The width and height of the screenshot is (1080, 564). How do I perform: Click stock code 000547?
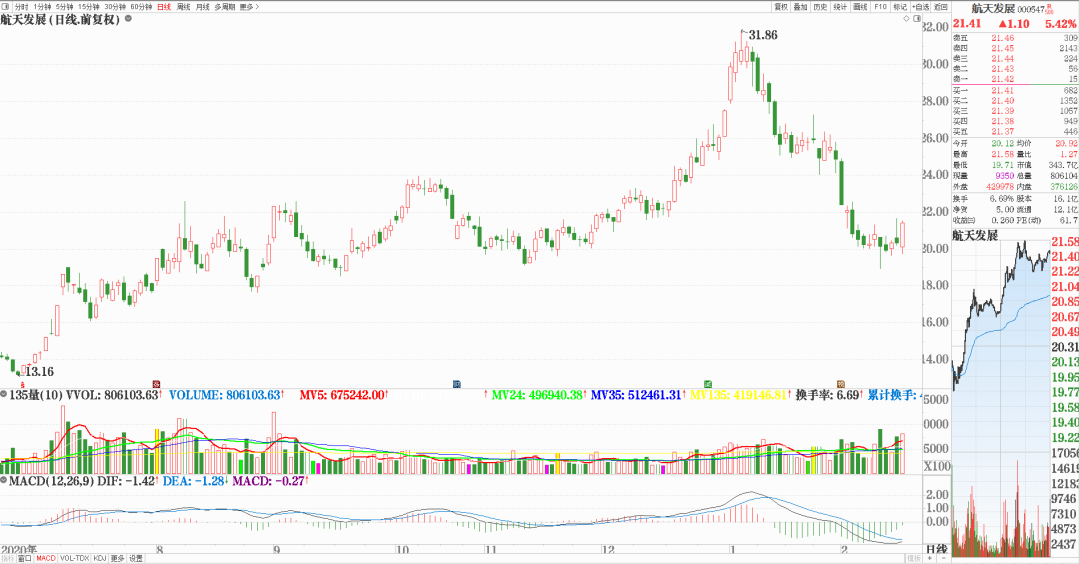[x=1031, y=10]
